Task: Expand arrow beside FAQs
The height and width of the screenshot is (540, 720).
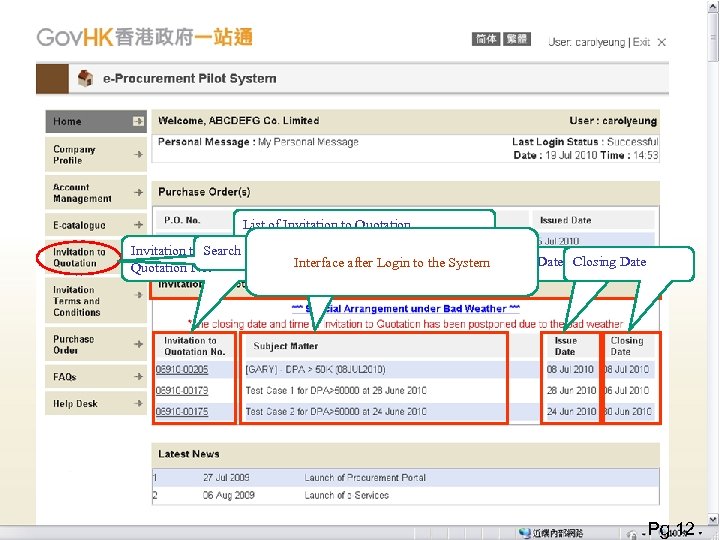Action: pos(138,377)
